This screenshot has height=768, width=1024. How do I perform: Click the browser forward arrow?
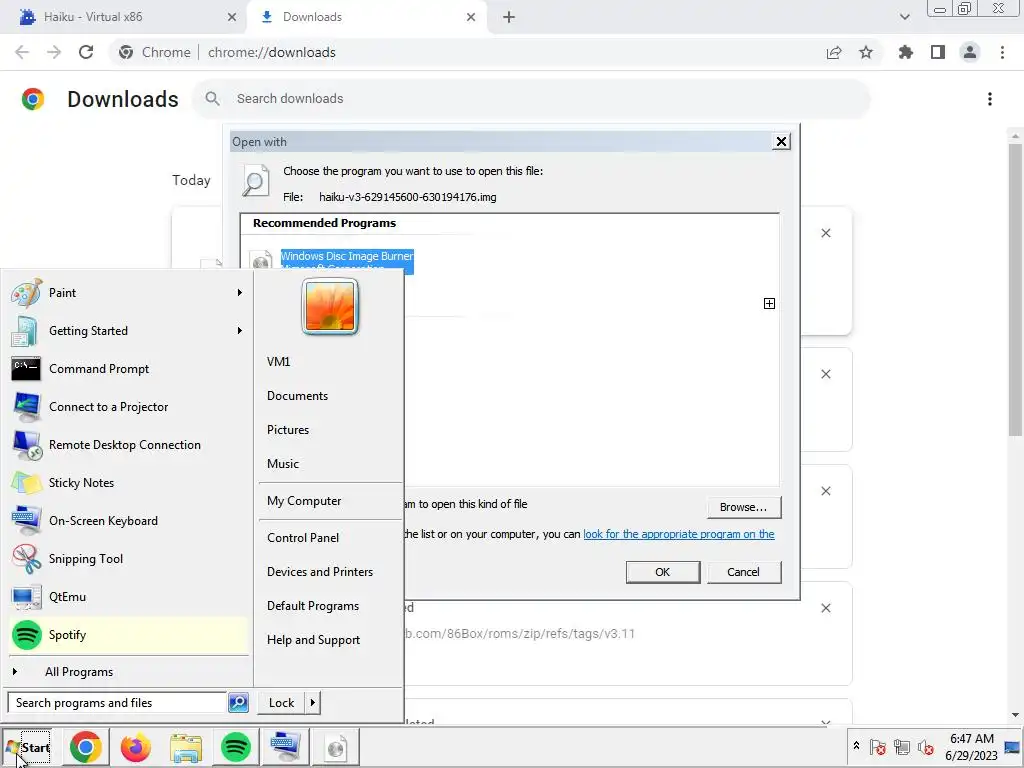[54, 52]
